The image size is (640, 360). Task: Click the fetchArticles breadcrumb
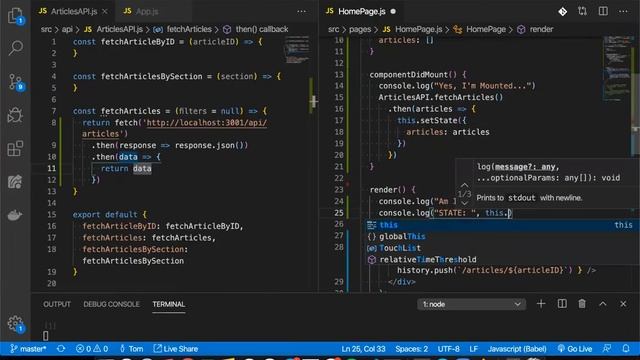(x=189, y=29)
